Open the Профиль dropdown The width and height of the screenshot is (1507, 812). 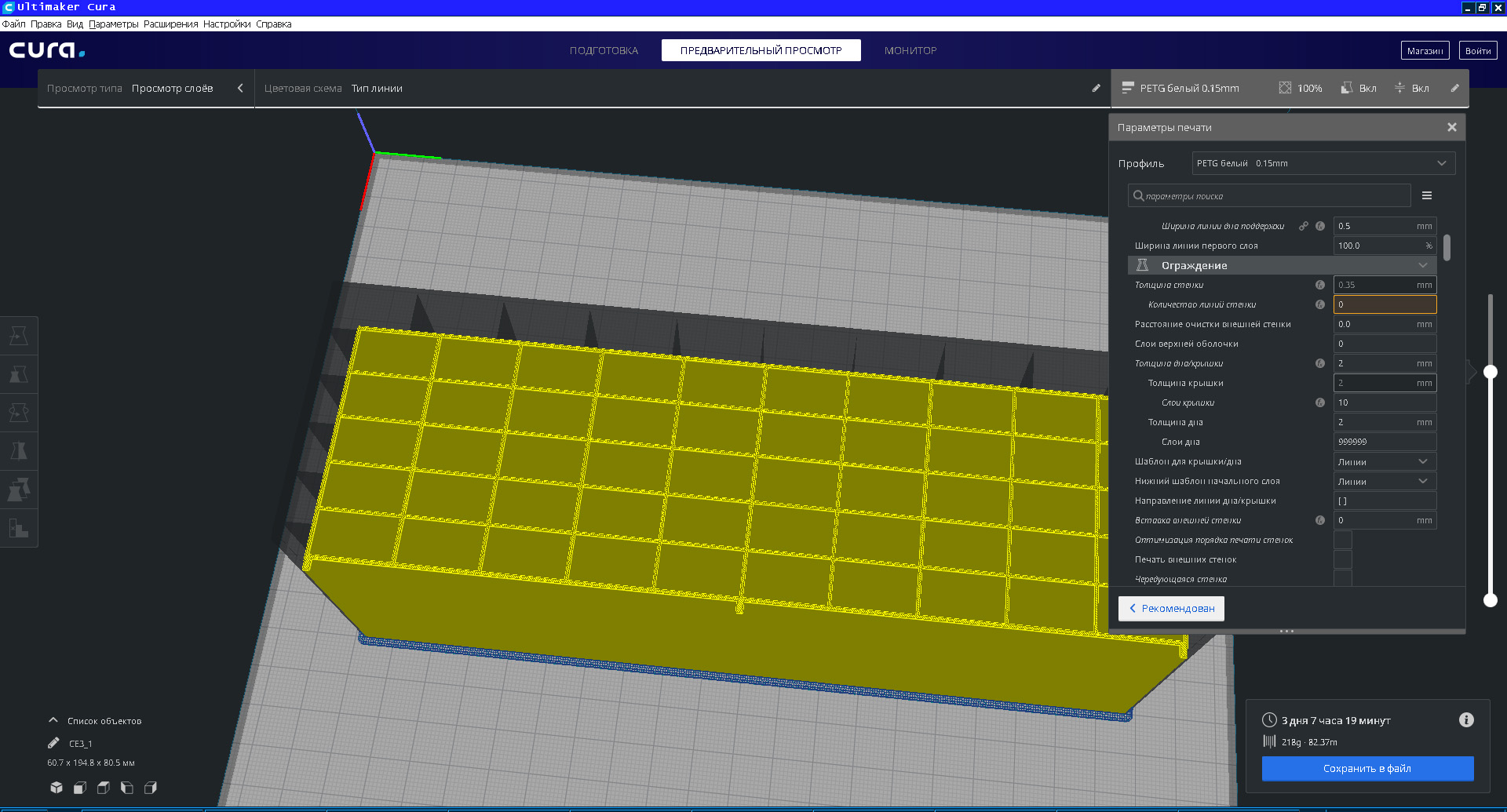(x=1323, y=163)
